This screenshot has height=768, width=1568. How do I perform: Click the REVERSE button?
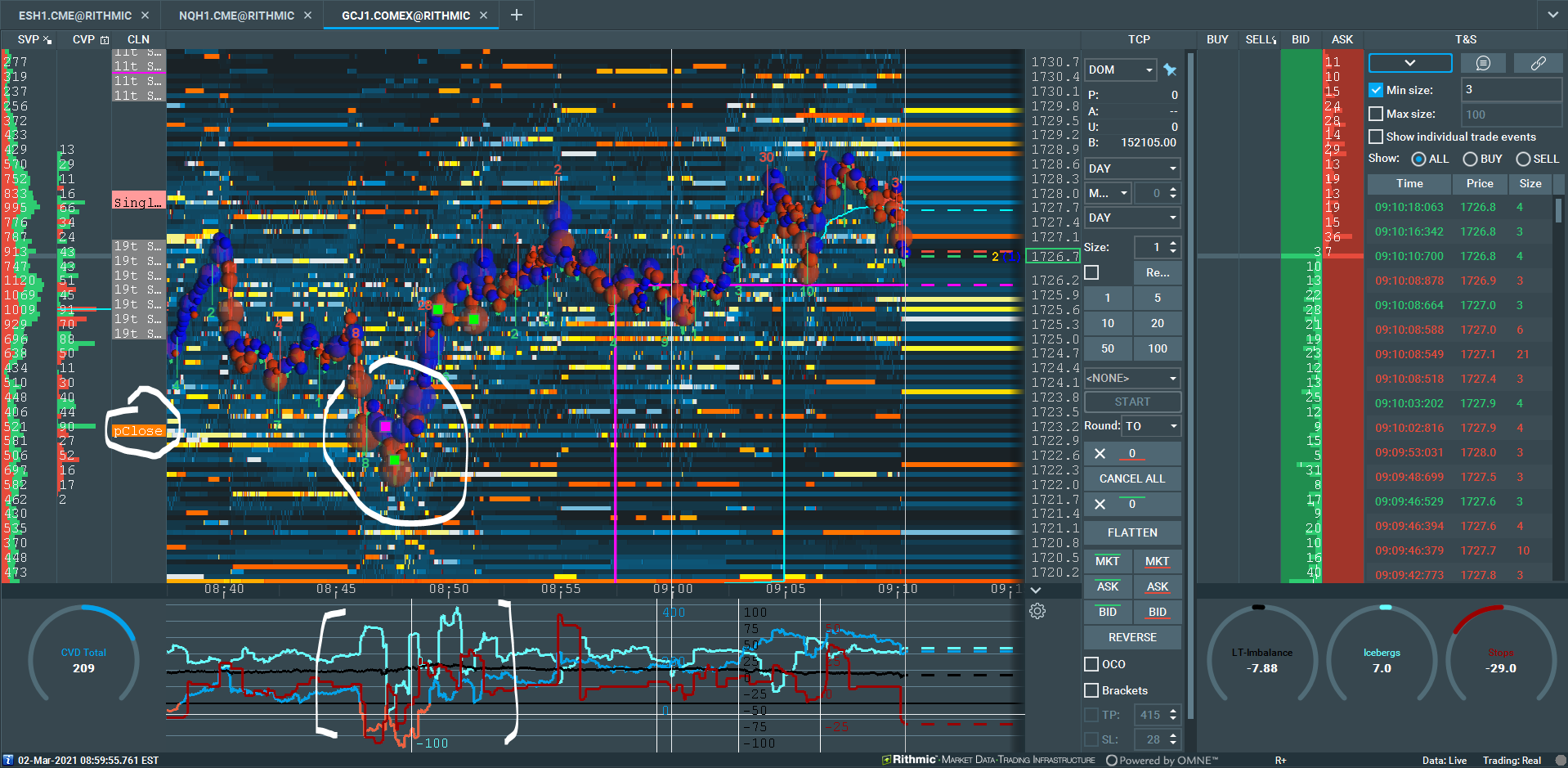1132,637
